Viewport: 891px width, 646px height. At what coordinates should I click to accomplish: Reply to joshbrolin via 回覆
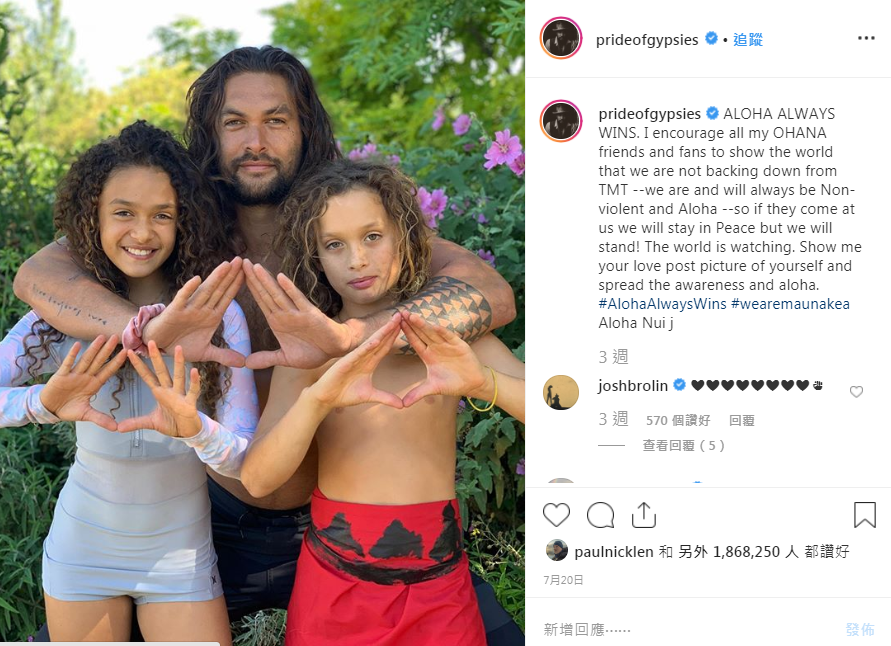pos(742,420)
